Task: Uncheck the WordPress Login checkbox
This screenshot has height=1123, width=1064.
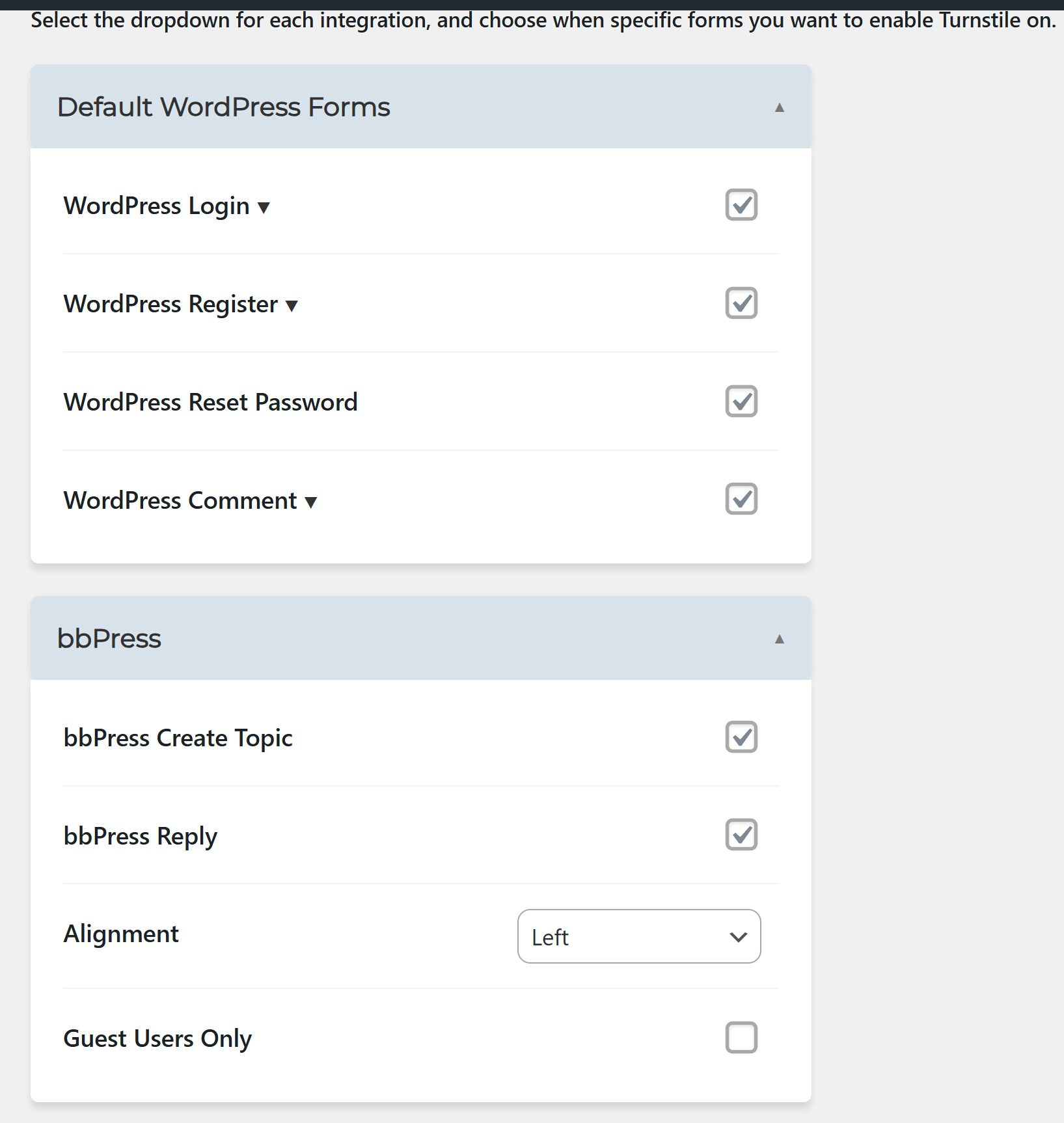Action: pos(741,205)
